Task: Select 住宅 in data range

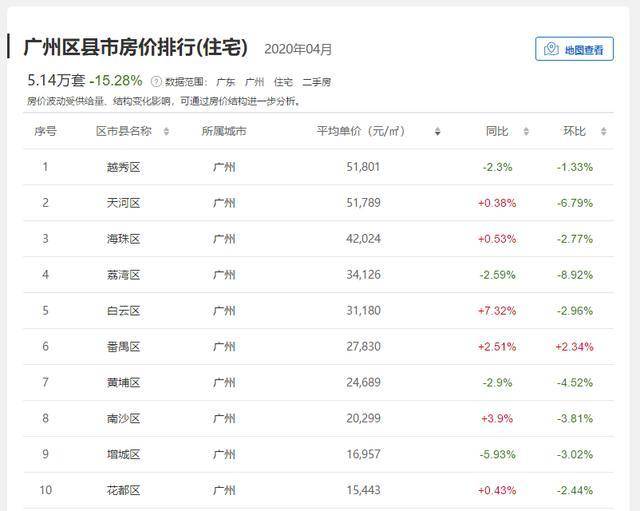Action: [284, 82]
